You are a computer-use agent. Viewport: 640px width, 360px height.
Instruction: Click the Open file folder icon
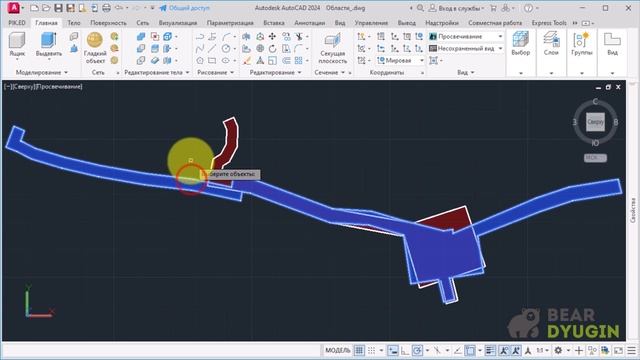(x=46, y=8)
